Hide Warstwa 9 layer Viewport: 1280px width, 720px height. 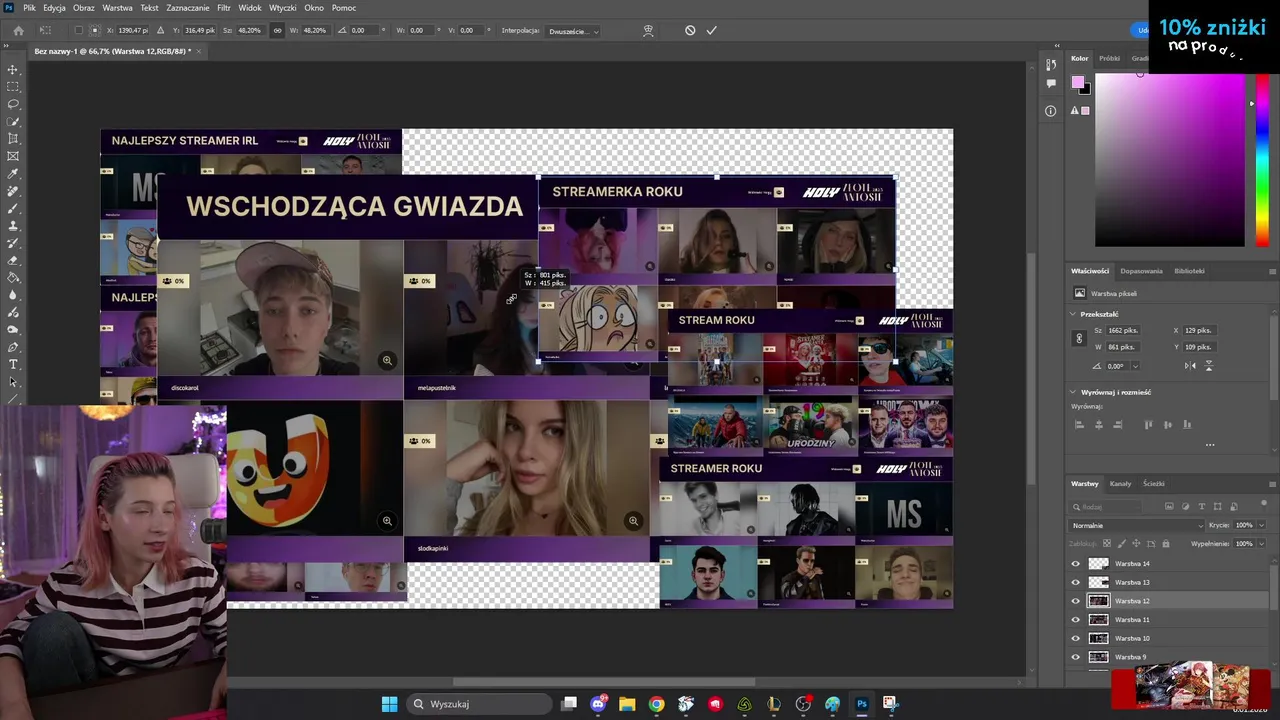[x=1076, y=657]
